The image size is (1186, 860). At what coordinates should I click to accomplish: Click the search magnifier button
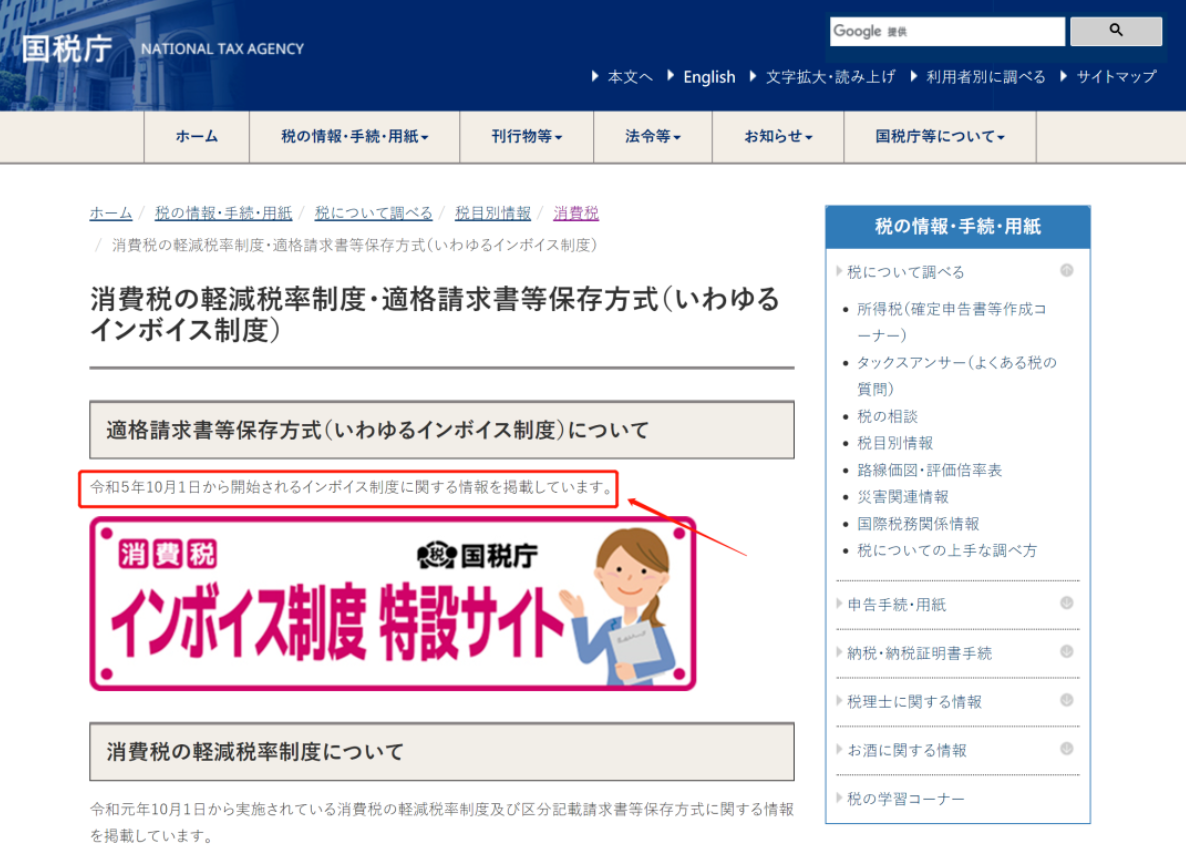pyautogui.click(x=1115, y=31)
